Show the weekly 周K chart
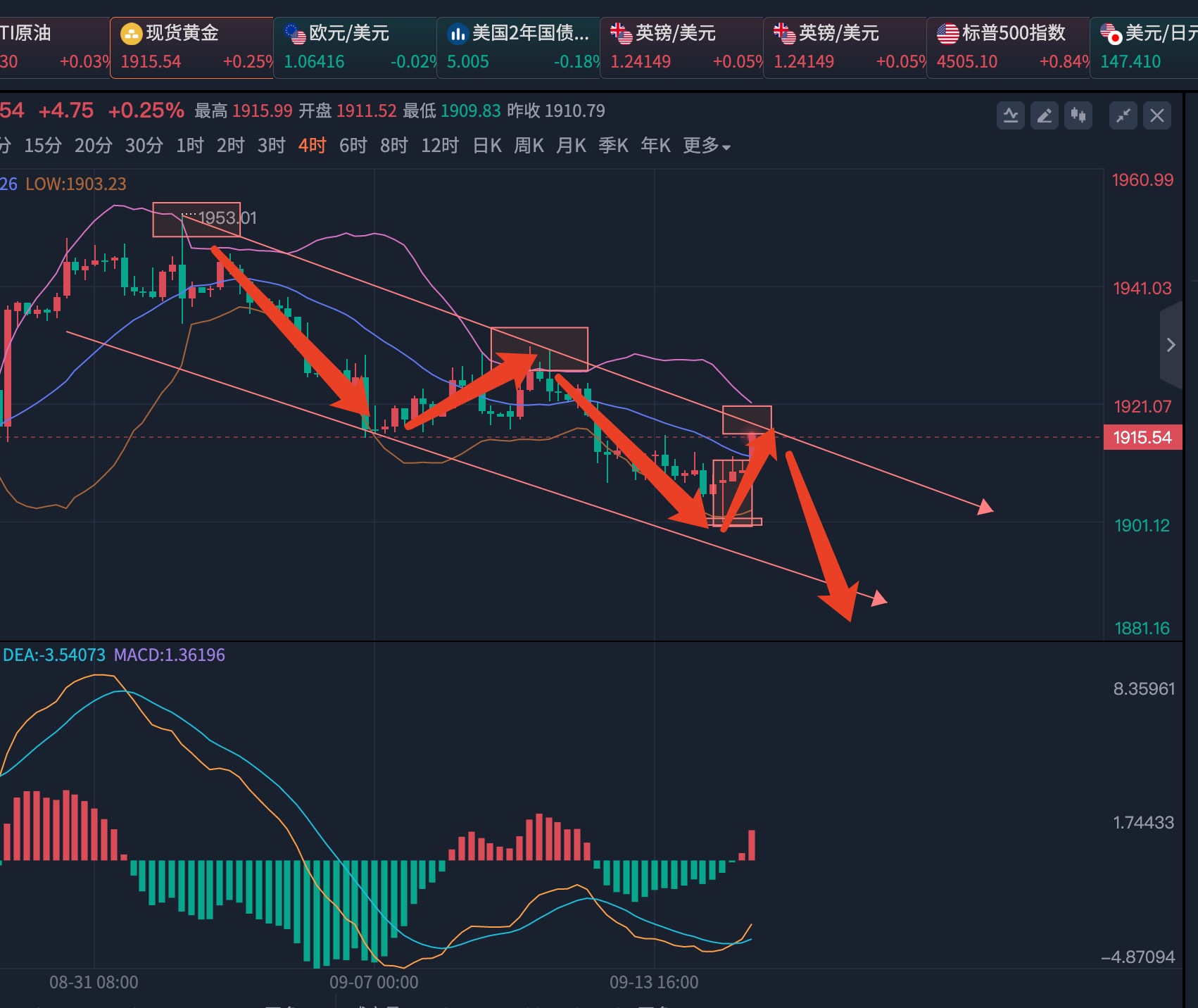Viewport: 1198px width, 1008px height. (x=529, y=146)
